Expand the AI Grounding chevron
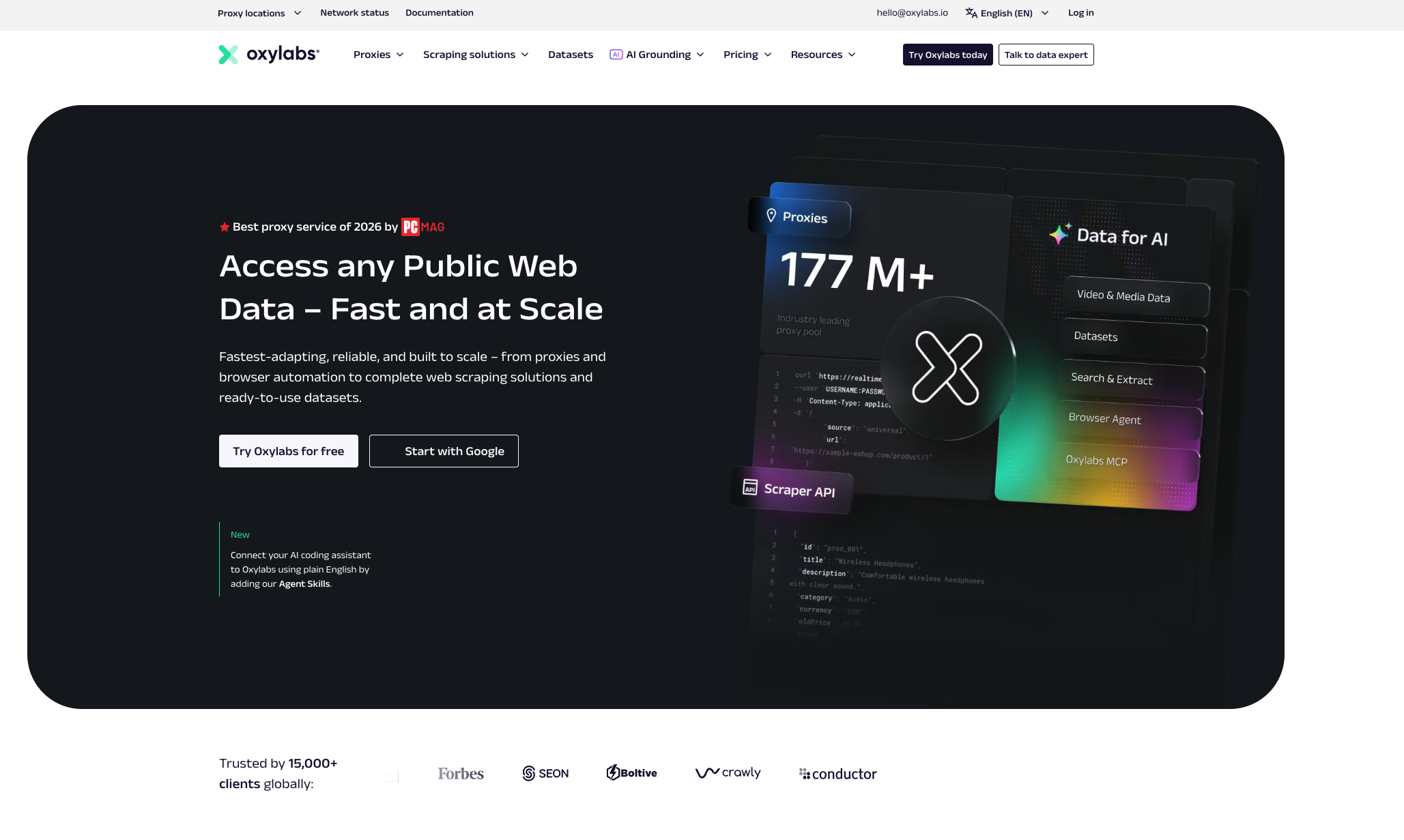This screenshot has height=840, width=1404. [x=700, y=55]
